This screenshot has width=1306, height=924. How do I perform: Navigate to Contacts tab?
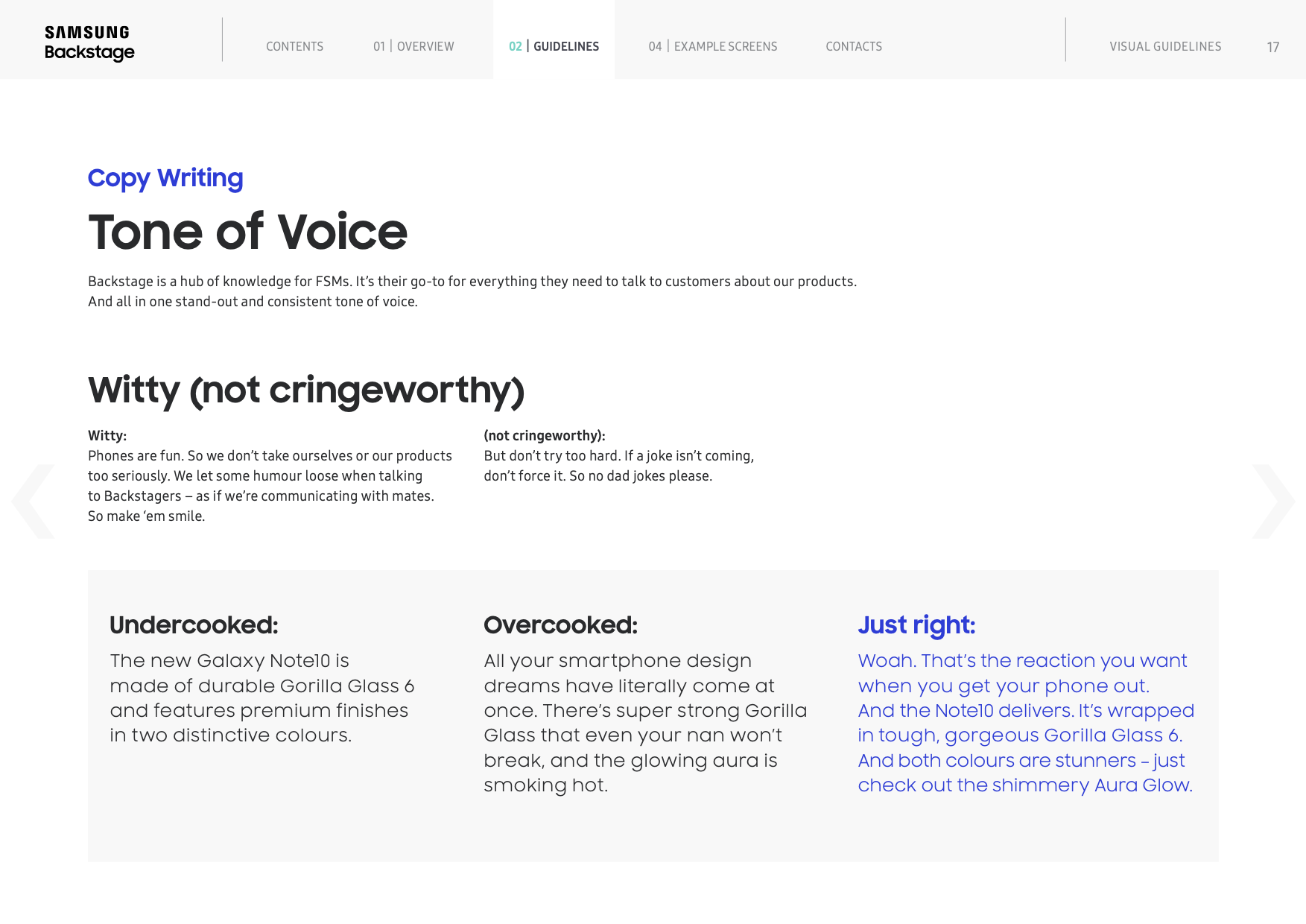click(x=854, y=46)
